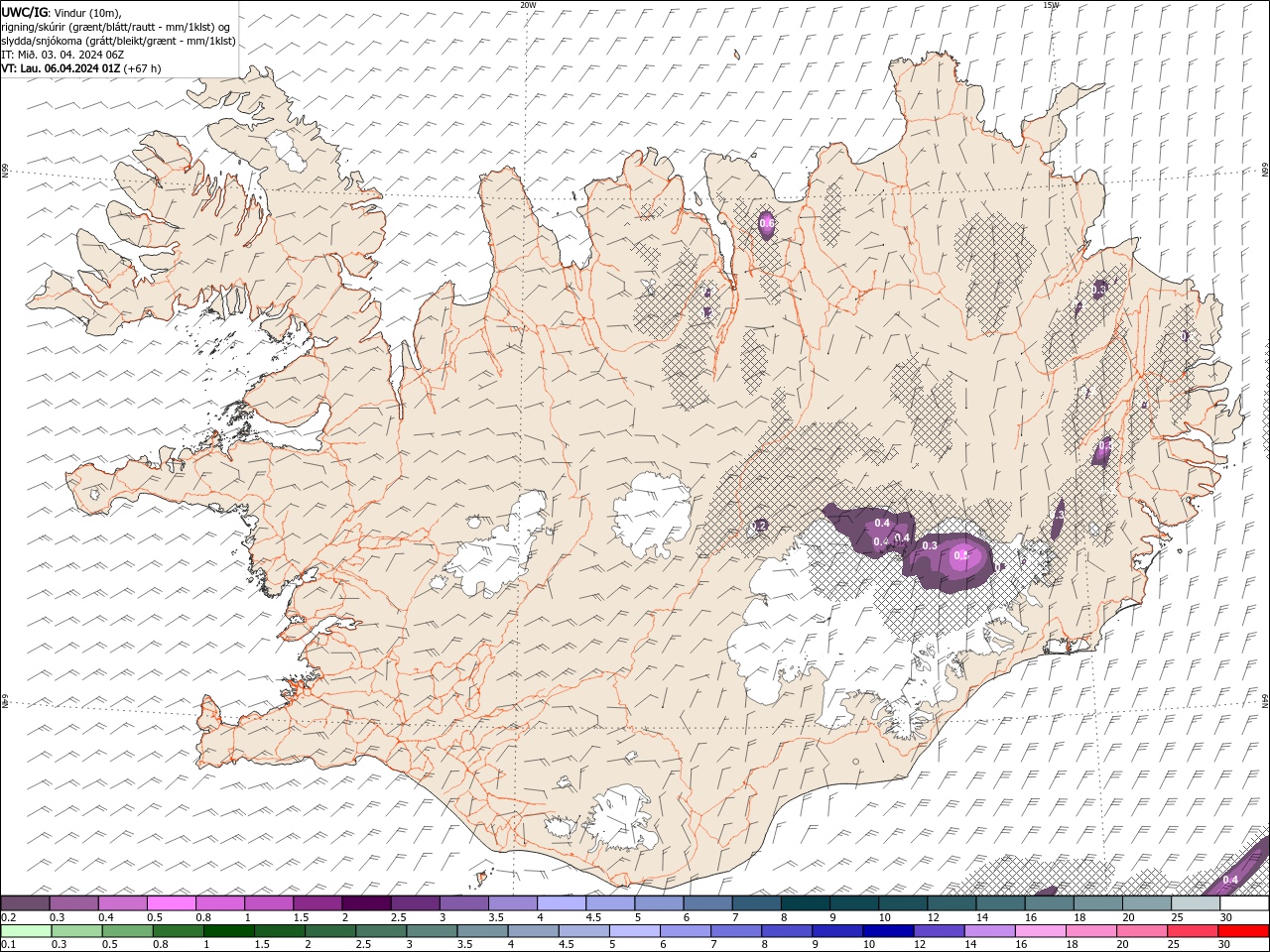Click the title line 'UWC/IG: Vindur (10m),'
Viewport: 1270px width, 952px height.
tap(62, 12)
